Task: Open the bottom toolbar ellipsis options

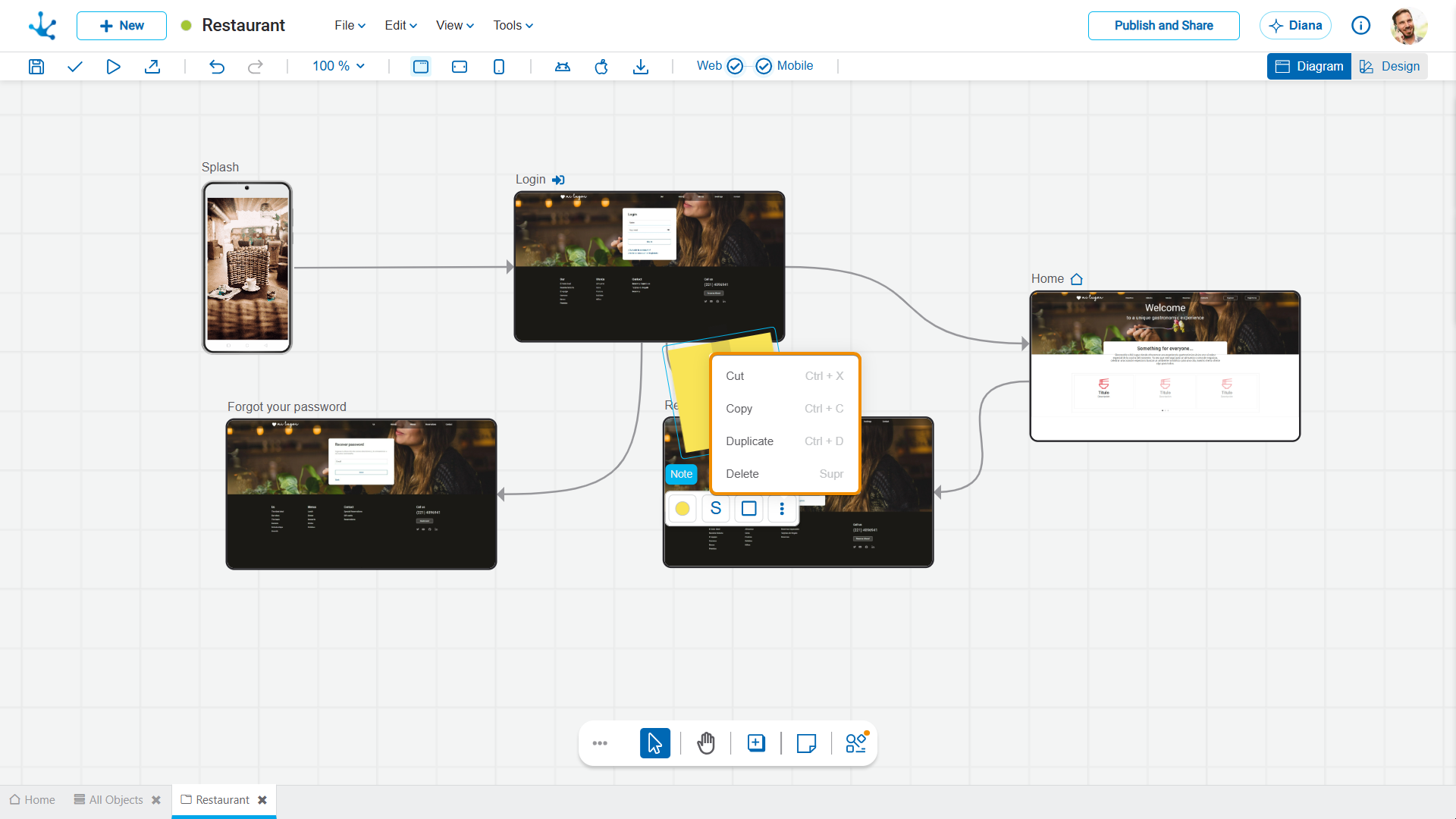Action: pos(600,743)
